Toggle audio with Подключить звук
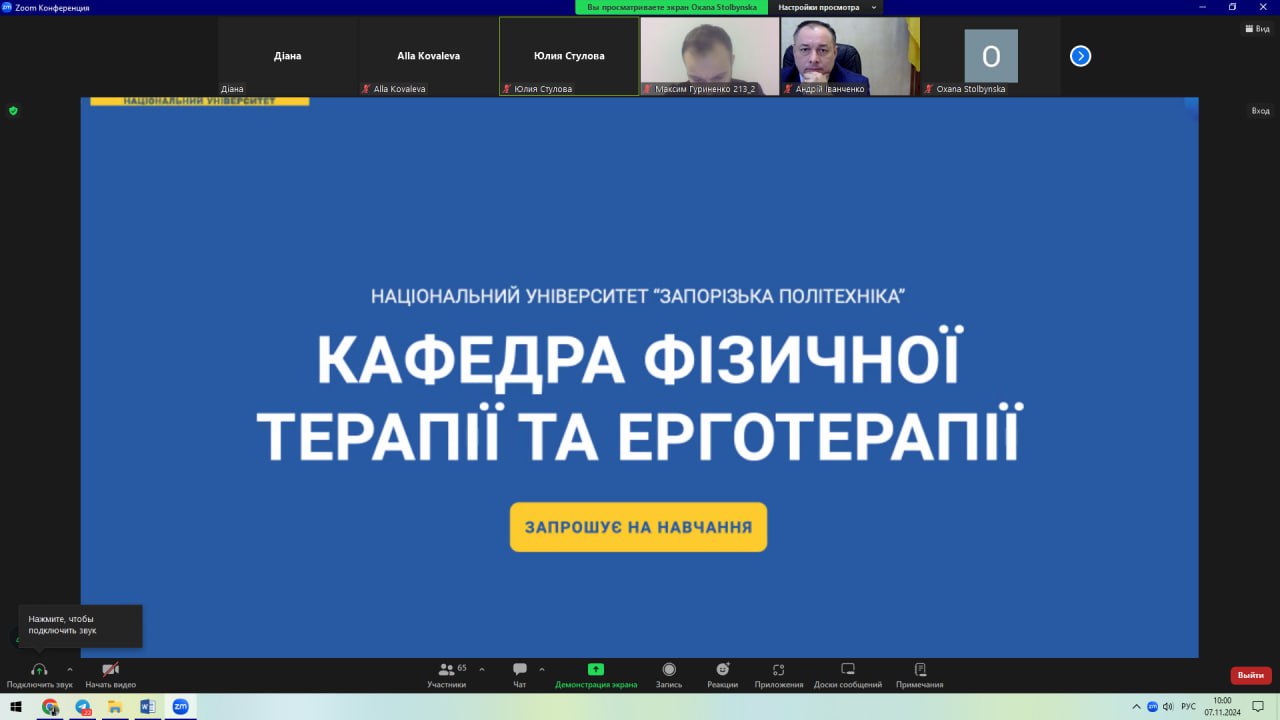The image size is (1280, 720). pos(39,670)
